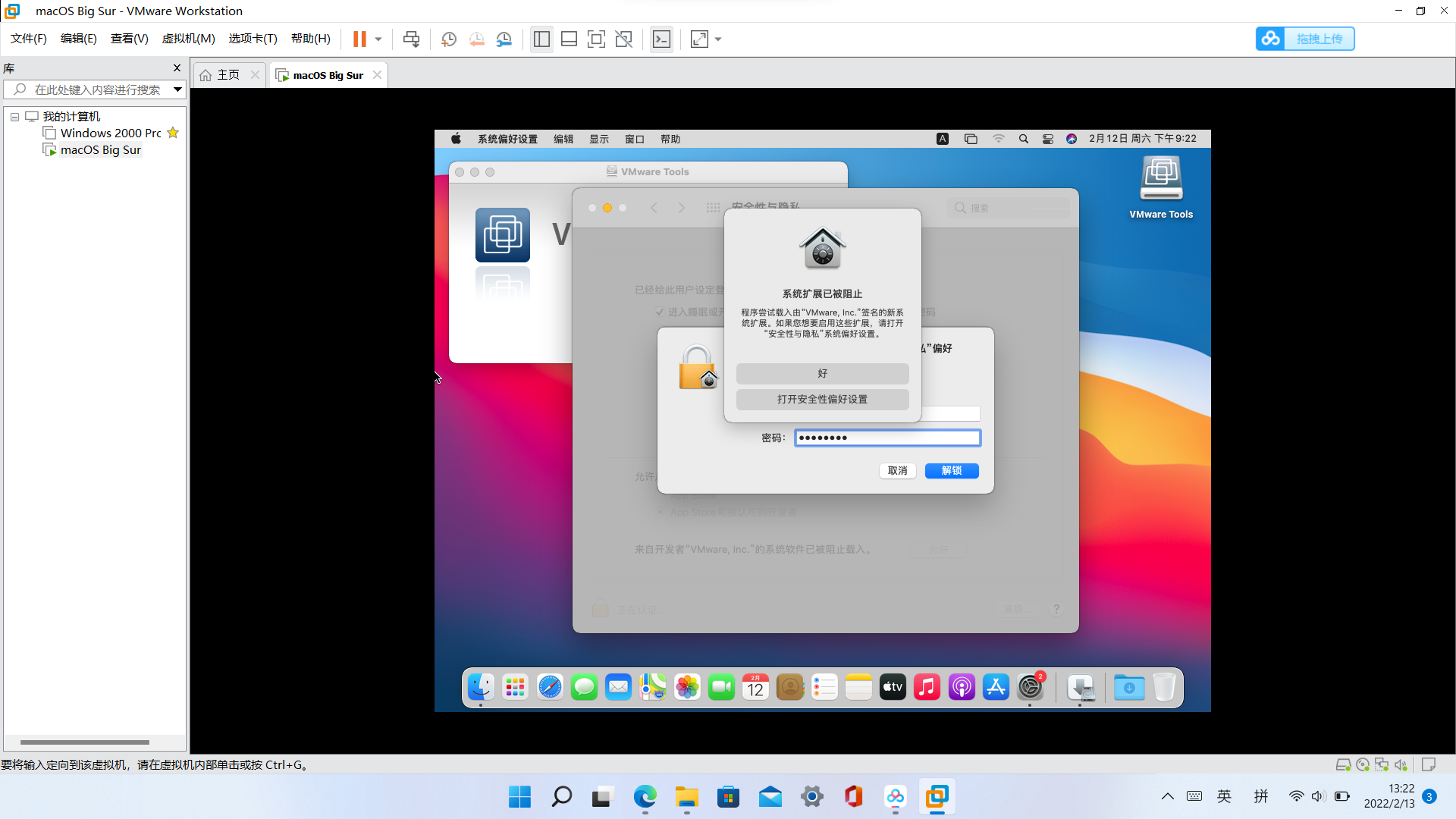Click the suspend (pause) virtual machine icon

(x=359, y=39)
